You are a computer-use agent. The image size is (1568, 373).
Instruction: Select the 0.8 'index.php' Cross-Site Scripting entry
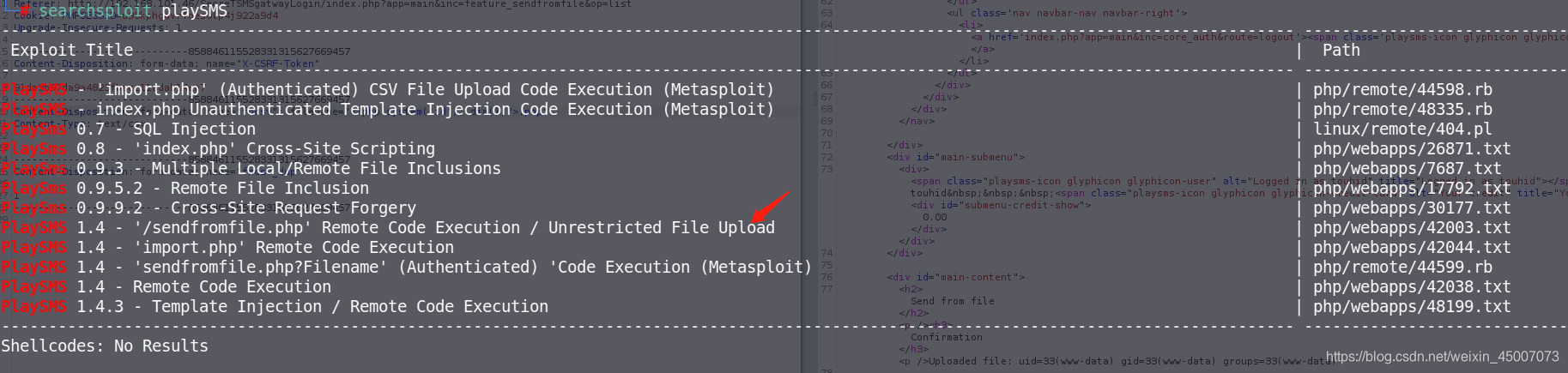(x=219, y=148)
